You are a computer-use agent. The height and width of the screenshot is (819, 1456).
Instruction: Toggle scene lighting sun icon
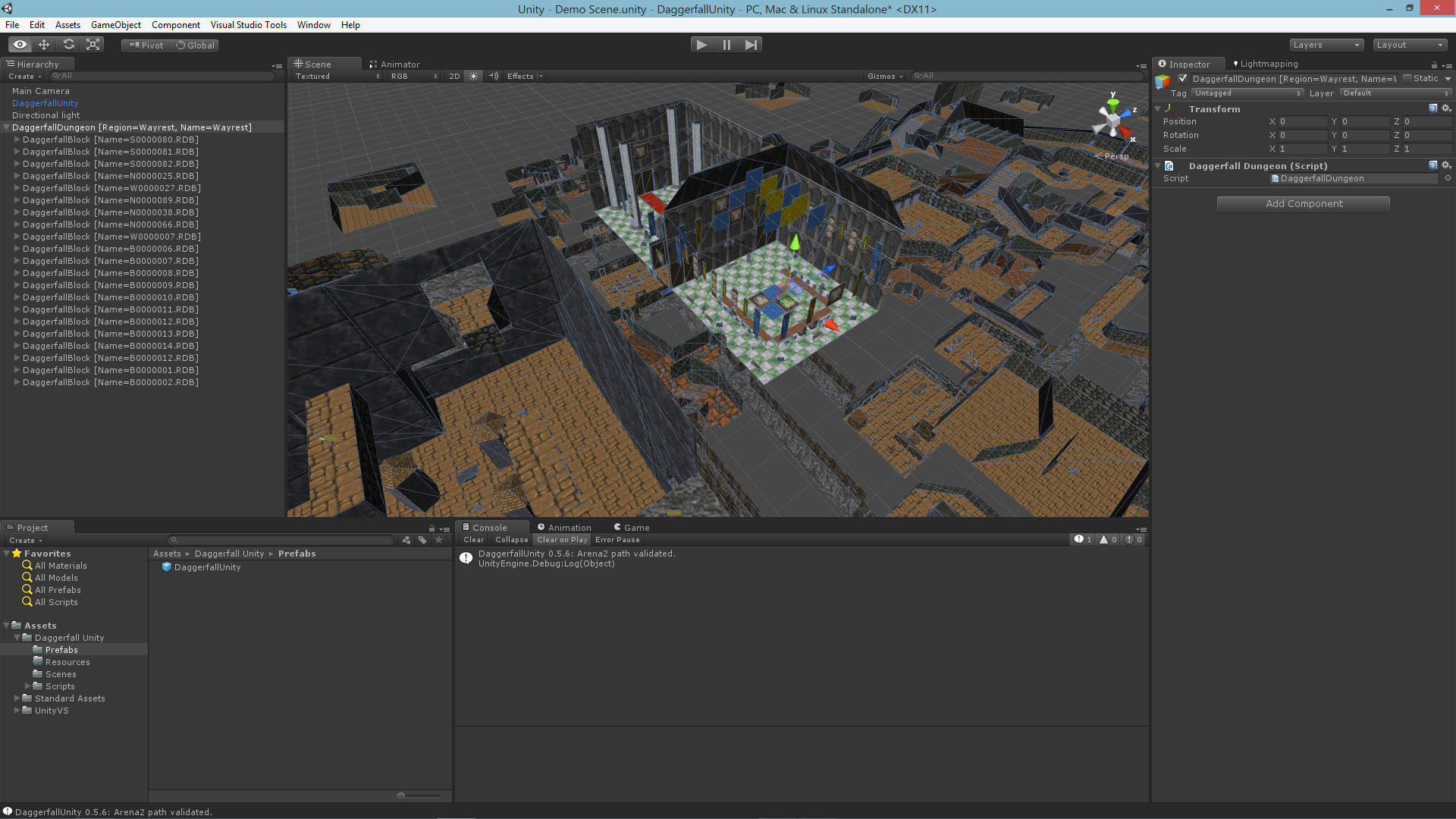click(474, 76)
